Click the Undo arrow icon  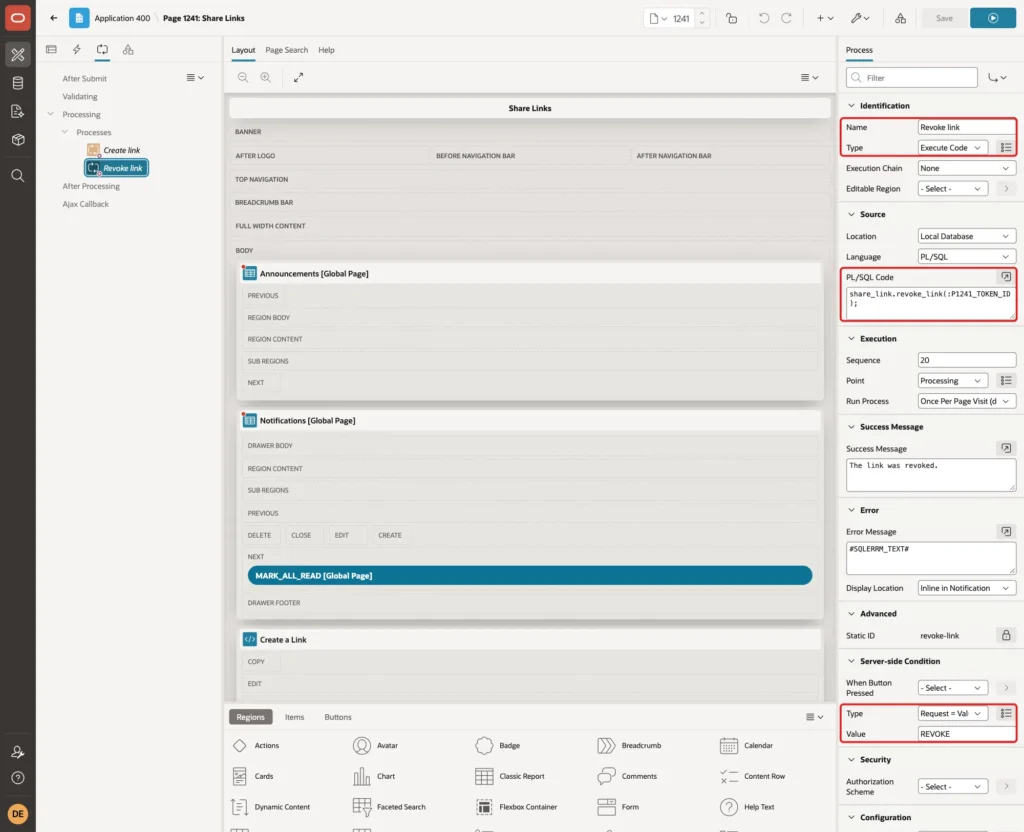(x=763, y=18)
